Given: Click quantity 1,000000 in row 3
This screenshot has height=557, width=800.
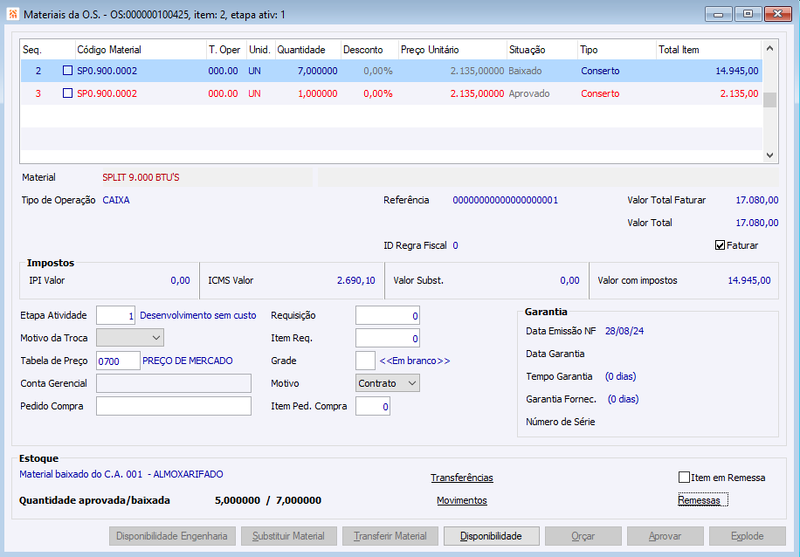Looking at the screenshot, I should click(x=317, y=93).
